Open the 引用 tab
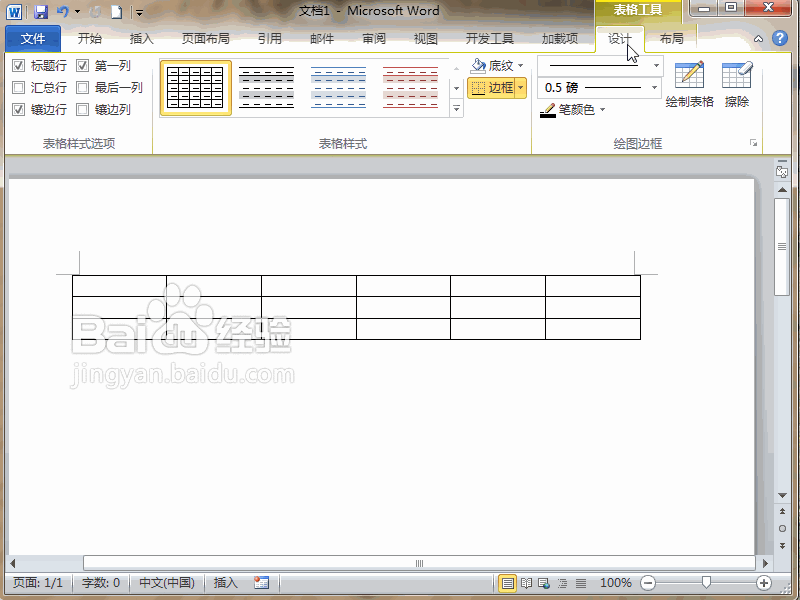The image size is (800, 600). [x=270, y=38]
